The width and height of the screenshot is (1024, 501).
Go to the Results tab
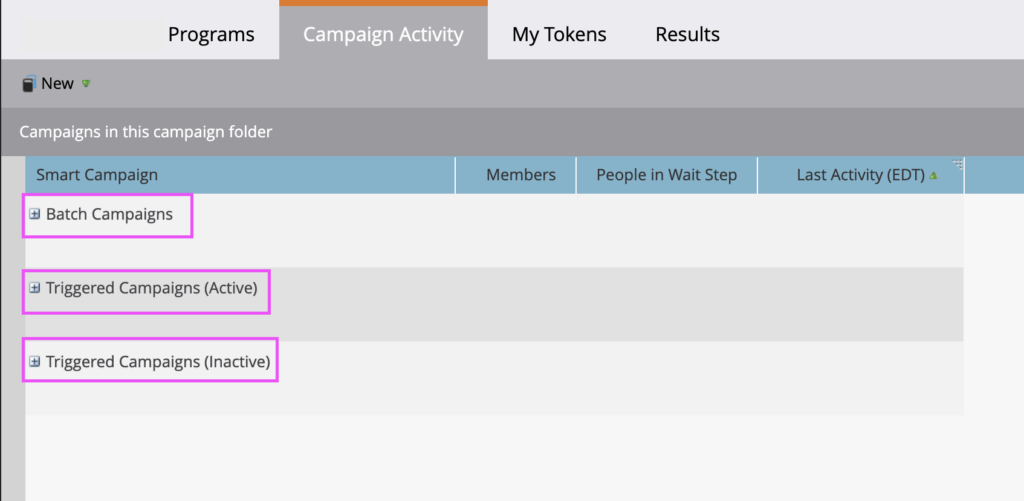coord(687,34)
